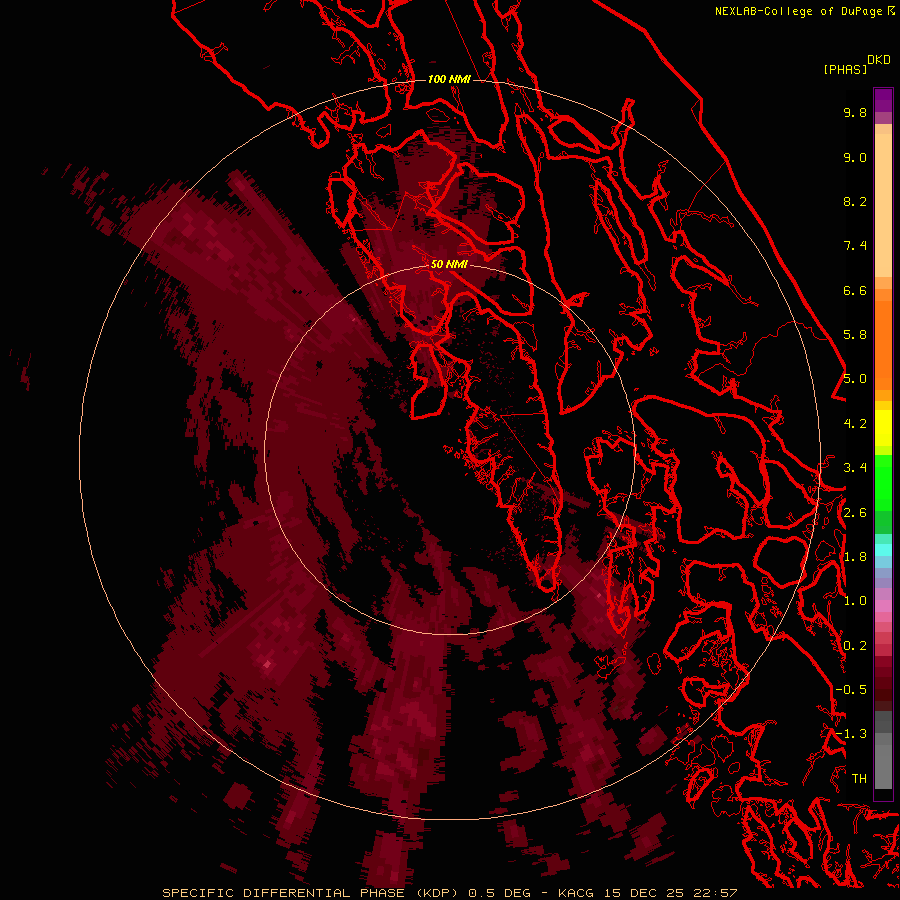Click the 15 DEC 25 22:57 timestamp

point(672,893)
